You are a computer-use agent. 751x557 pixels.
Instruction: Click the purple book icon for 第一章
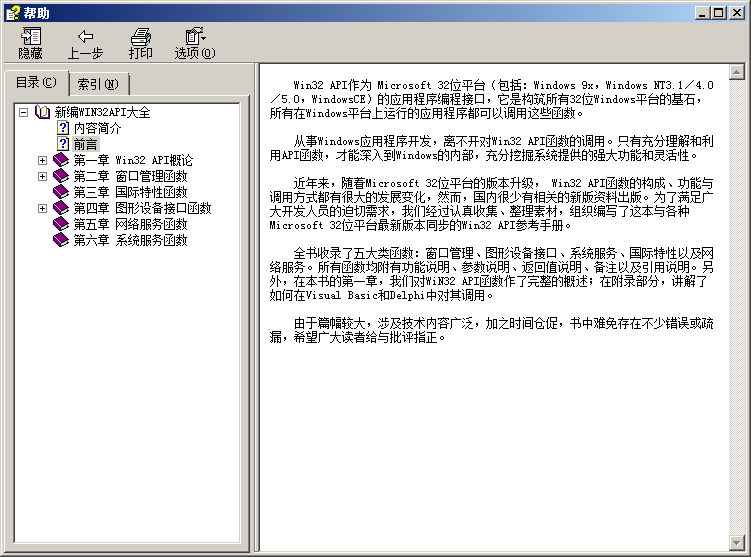click(x=61, y=159)
